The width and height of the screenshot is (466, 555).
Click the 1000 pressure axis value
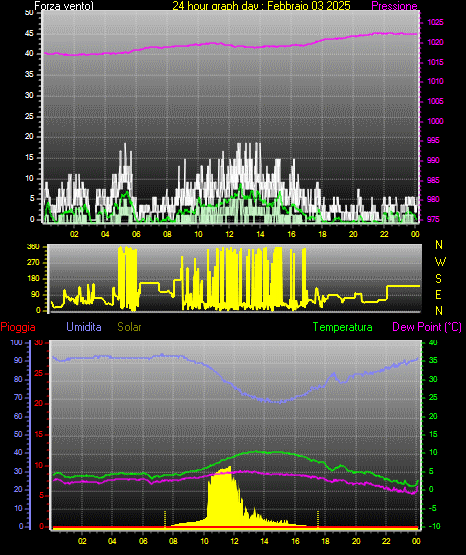tap(435, 121)
